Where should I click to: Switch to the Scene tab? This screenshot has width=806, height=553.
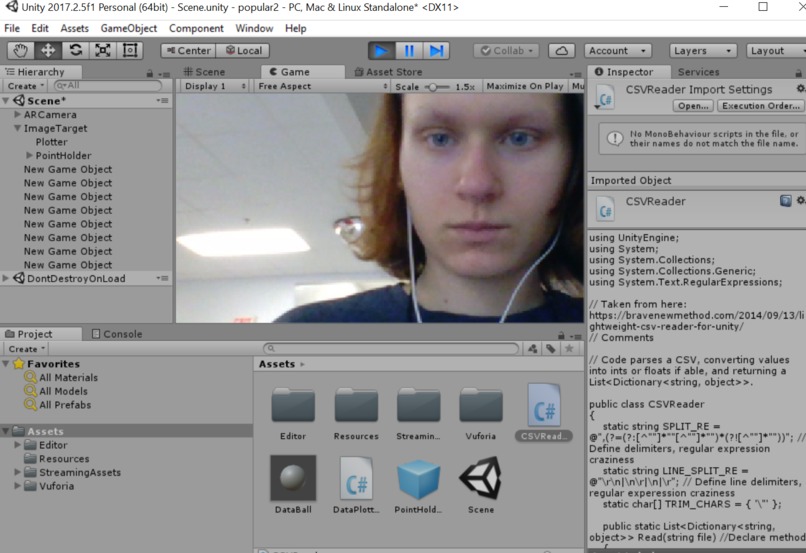tap(205, 72)
